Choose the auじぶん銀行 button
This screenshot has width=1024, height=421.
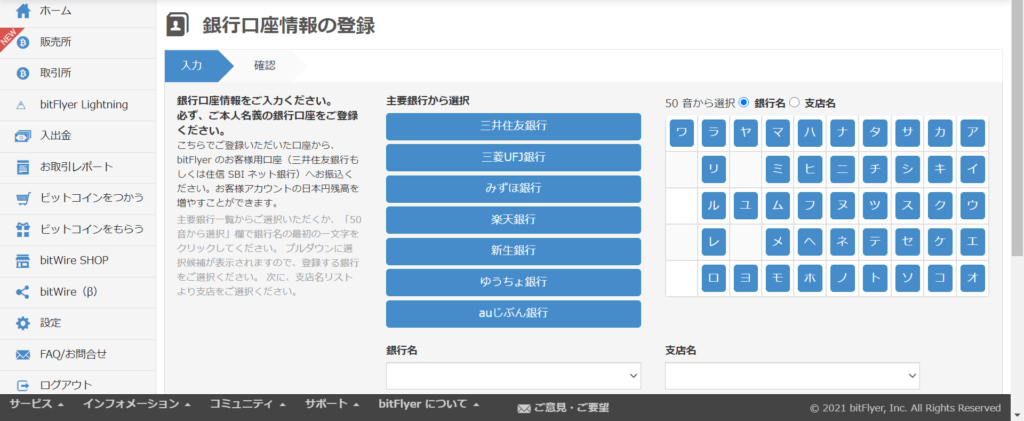click(513, 314)
